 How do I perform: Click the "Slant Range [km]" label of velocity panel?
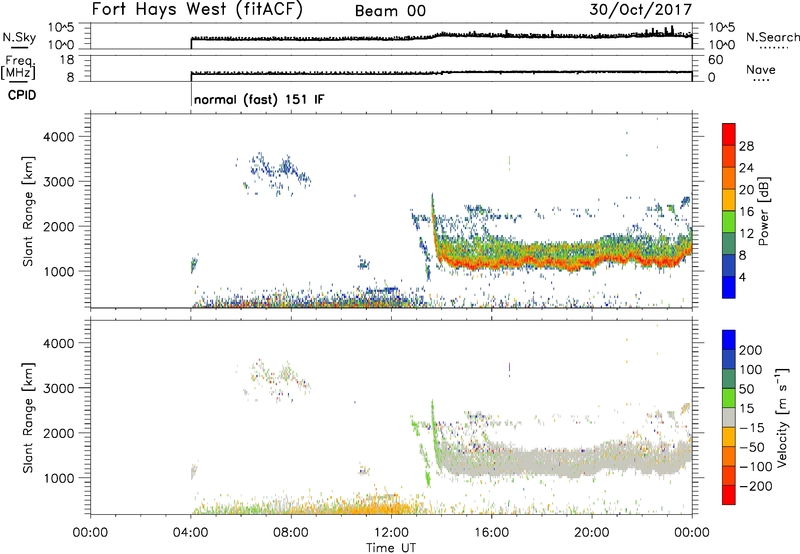(28, 418)
